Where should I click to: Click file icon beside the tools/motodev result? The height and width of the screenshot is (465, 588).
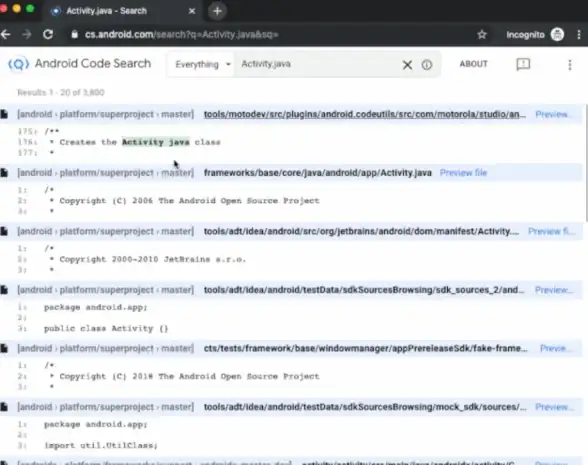[4, 114]
